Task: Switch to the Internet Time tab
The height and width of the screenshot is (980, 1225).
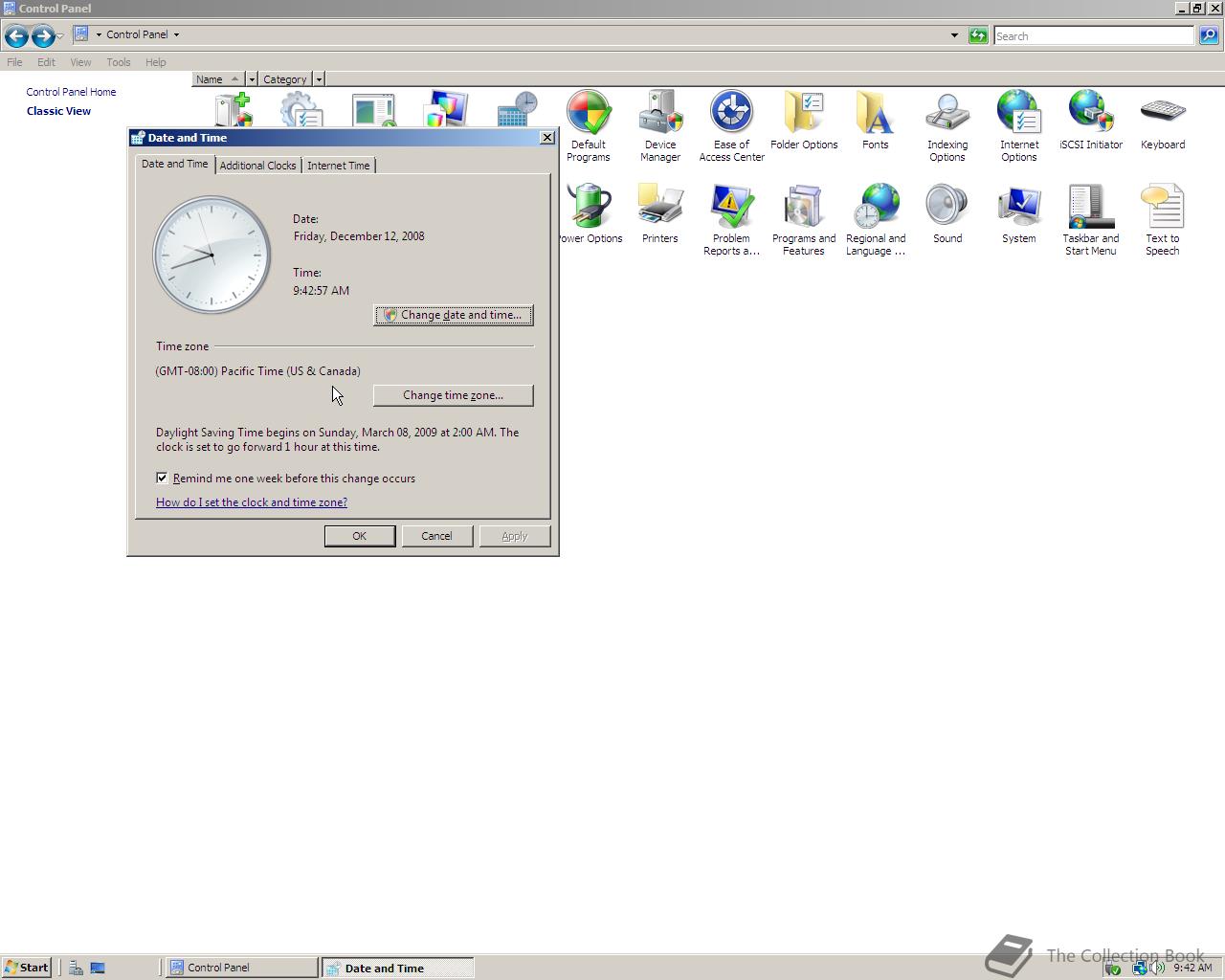Action: (338, 166)
